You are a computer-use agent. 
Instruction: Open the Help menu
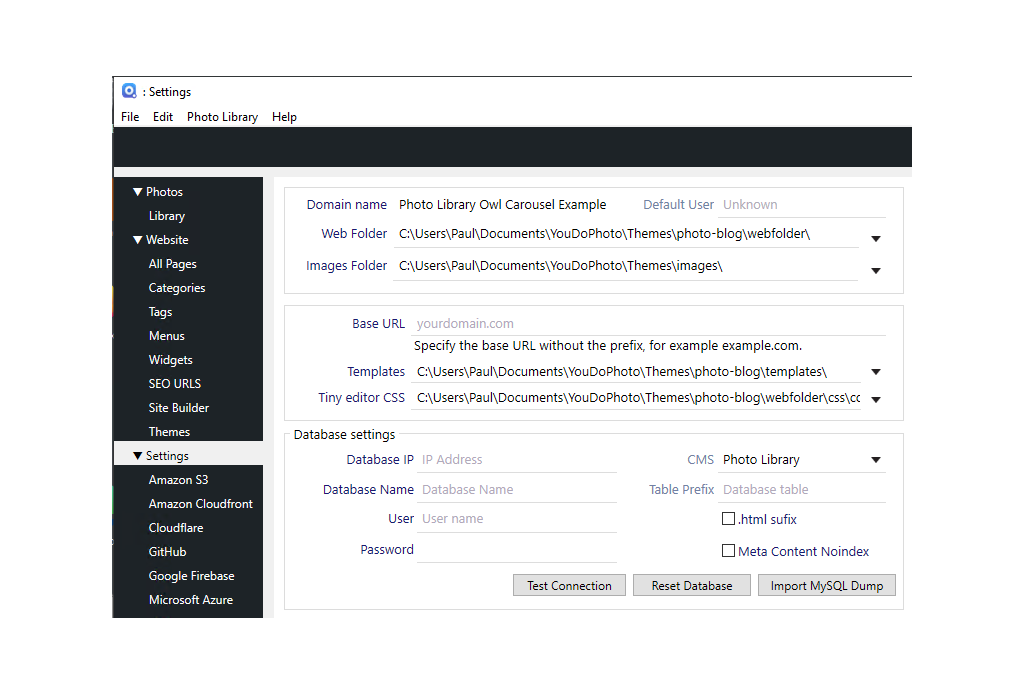pyautogui.click(x=284, y=117)
